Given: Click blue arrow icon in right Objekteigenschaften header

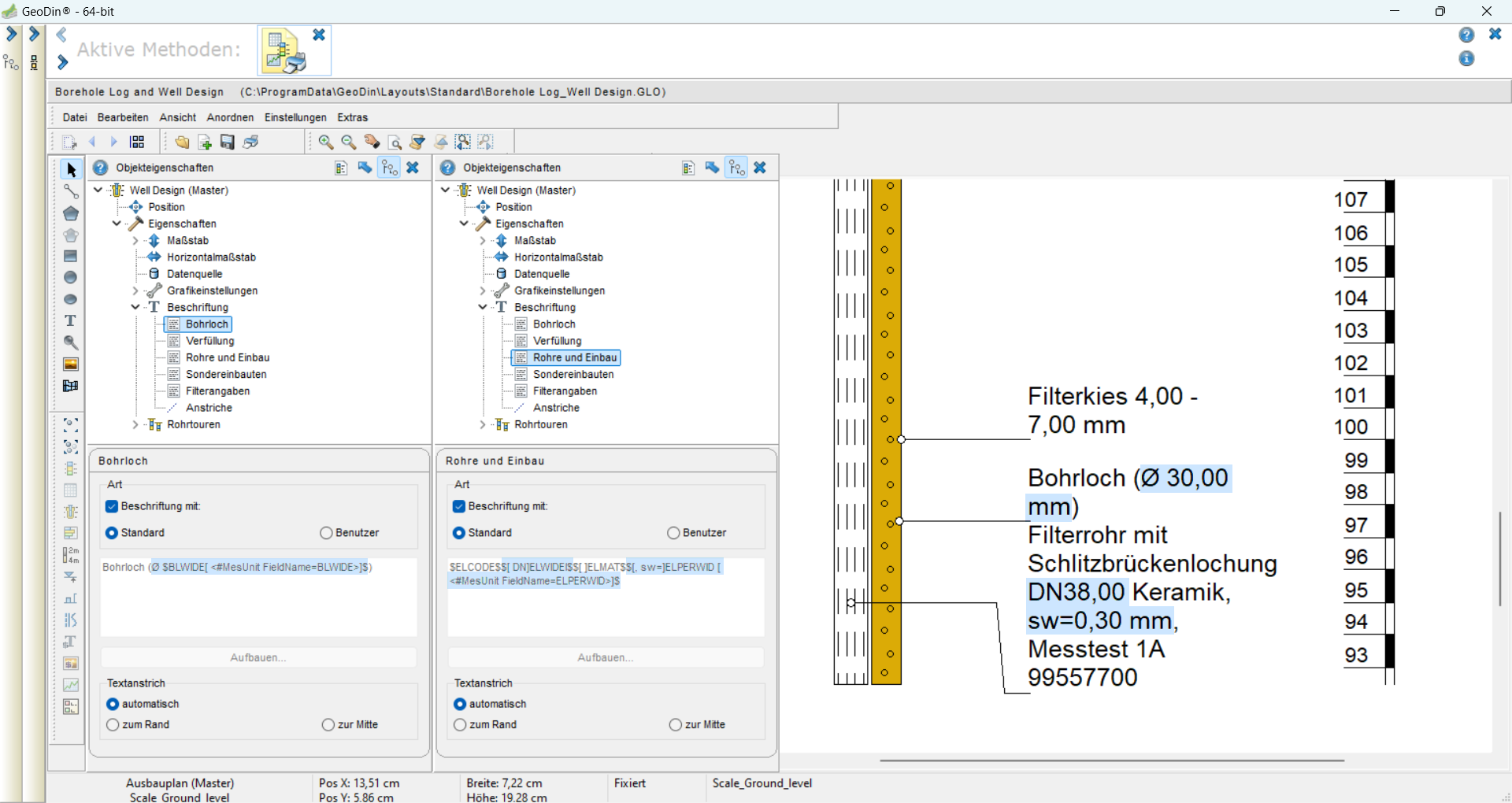Looking at the screenshot, I should click(712, 168).
